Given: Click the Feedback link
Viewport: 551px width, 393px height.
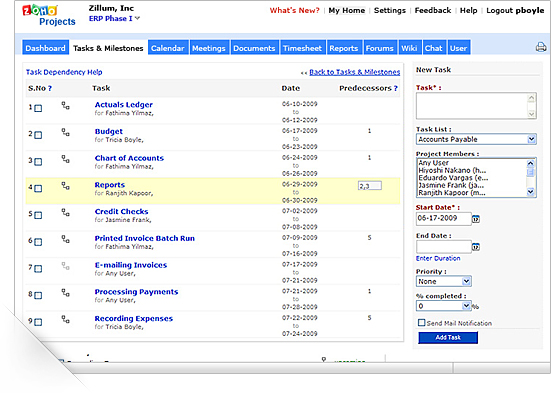Looking at the screenshot, I should tap(433, 11).
